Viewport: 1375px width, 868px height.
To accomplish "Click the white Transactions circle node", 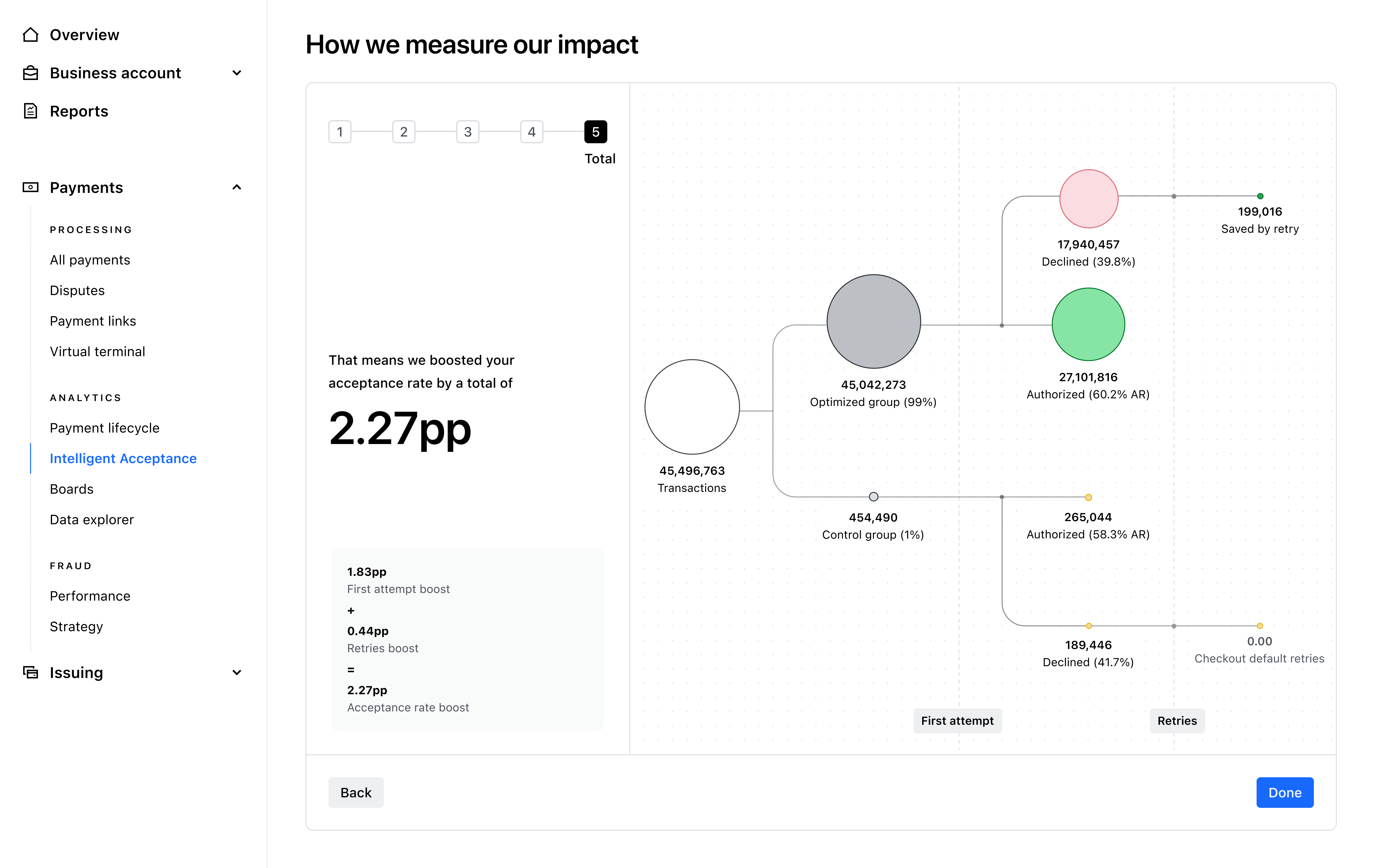I will coord(692,407).
